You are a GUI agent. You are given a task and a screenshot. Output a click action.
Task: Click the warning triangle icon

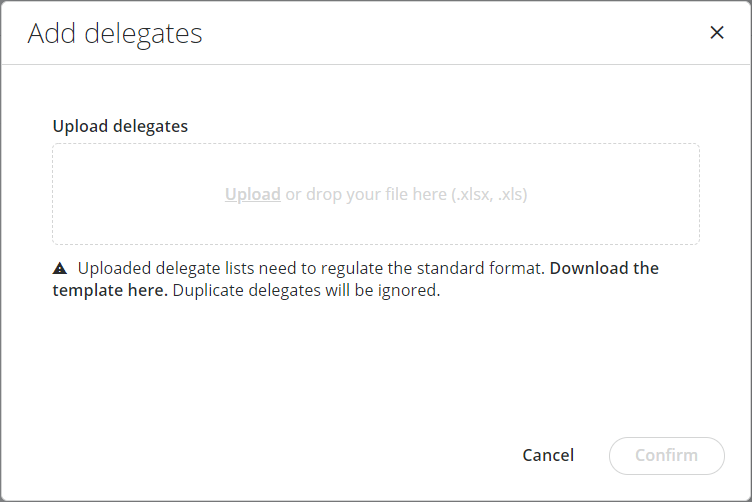point(60,268)
